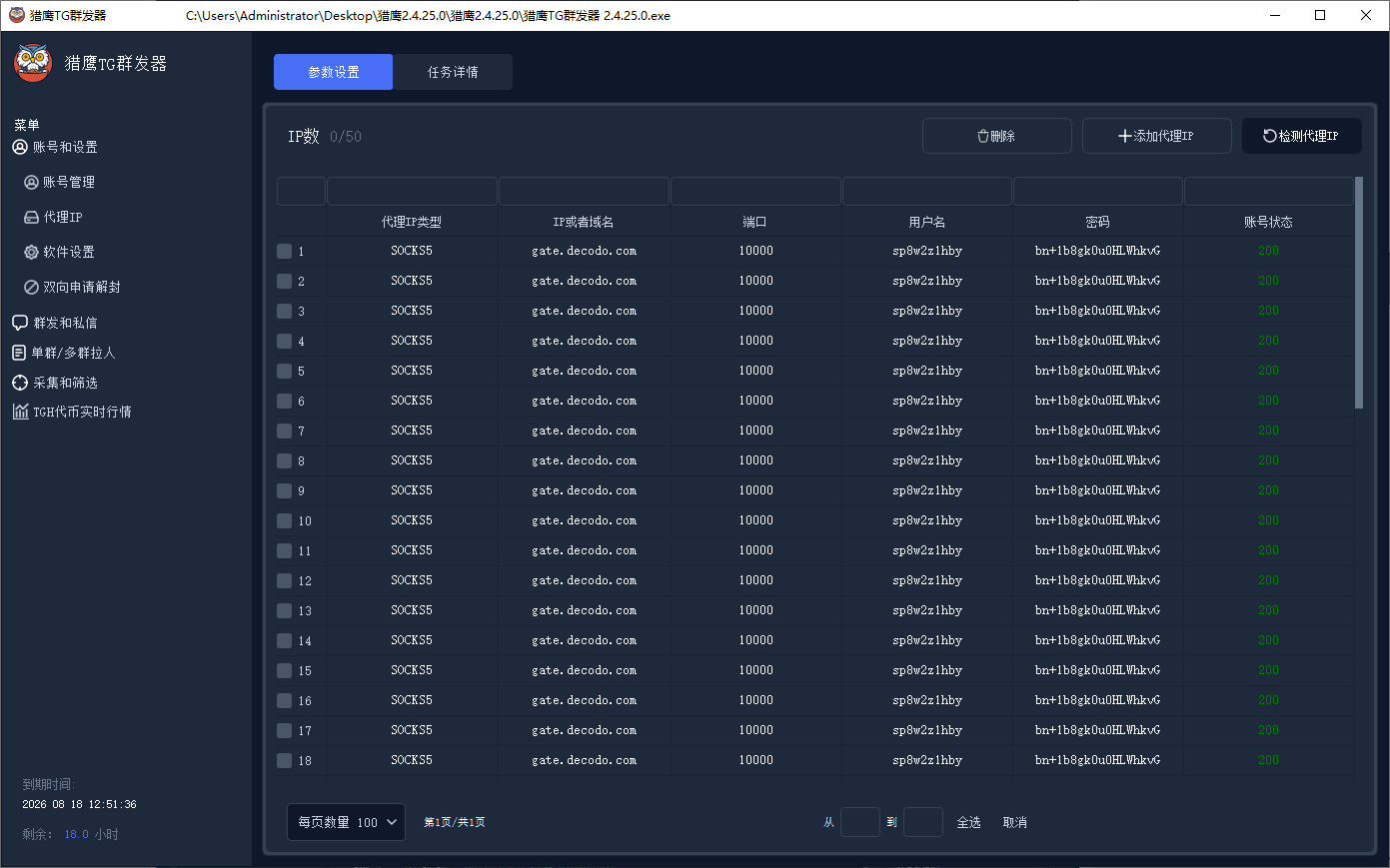Click status 200 in row 12
This screenshot has width=1390, height=868.
coord(1269,580)
